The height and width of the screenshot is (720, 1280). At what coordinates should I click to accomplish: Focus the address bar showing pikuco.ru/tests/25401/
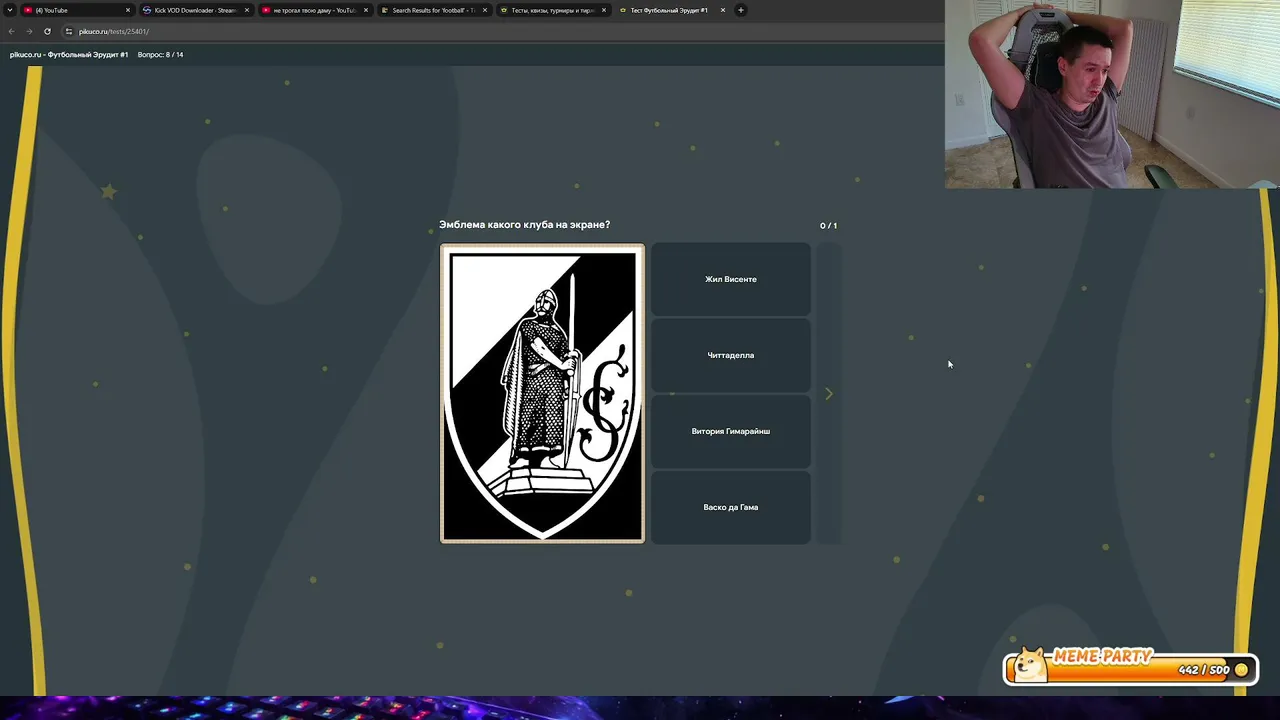[x=500, y=31]
